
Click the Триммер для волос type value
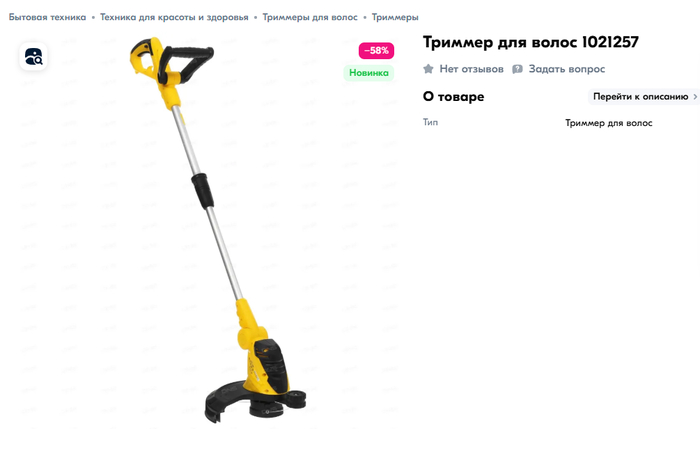(x=609, y=123)
